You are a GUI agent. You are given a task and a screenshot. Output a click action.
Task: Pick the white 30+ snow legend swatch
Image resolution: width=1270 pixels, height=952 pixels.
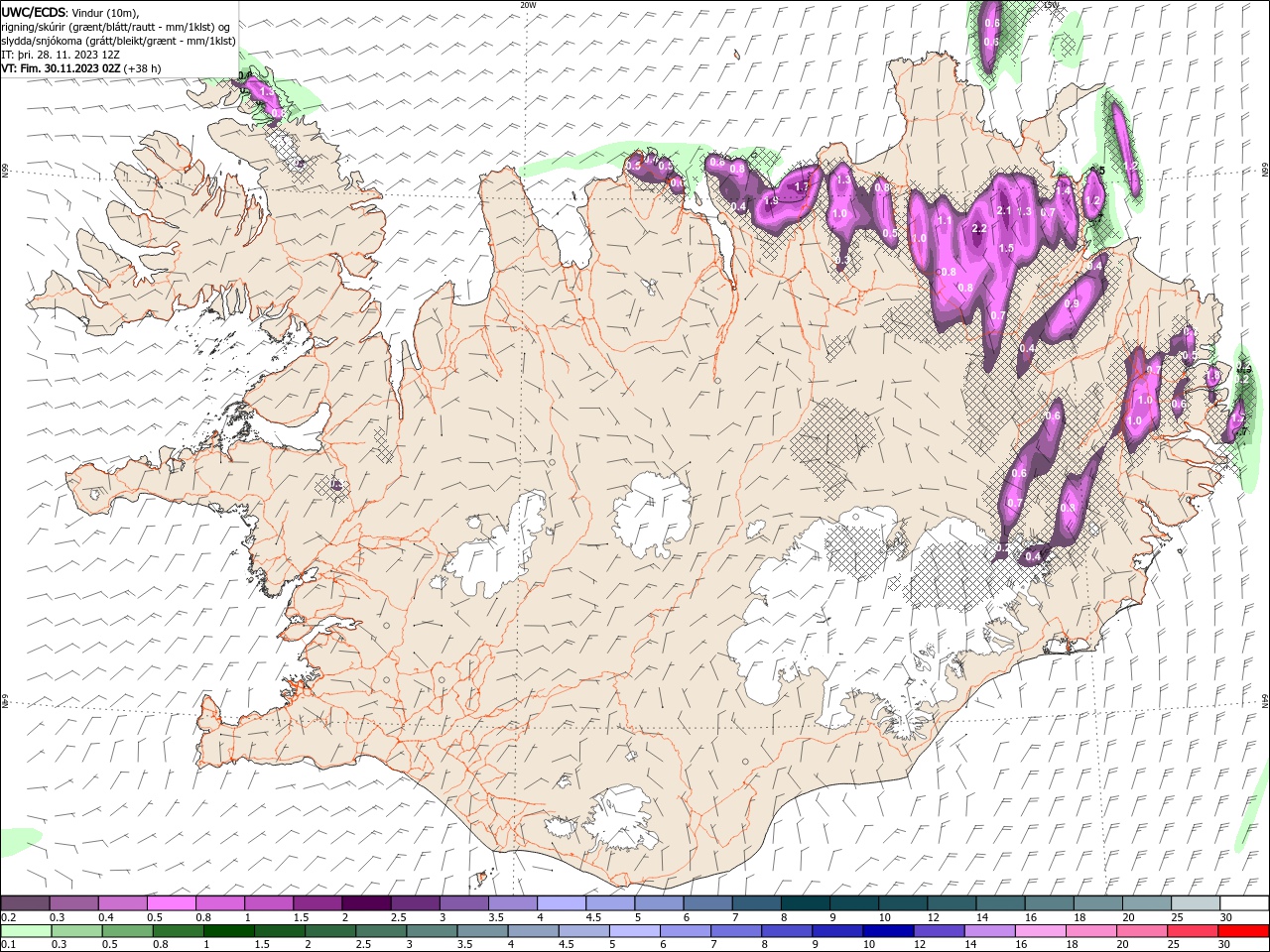[1243, 902]
